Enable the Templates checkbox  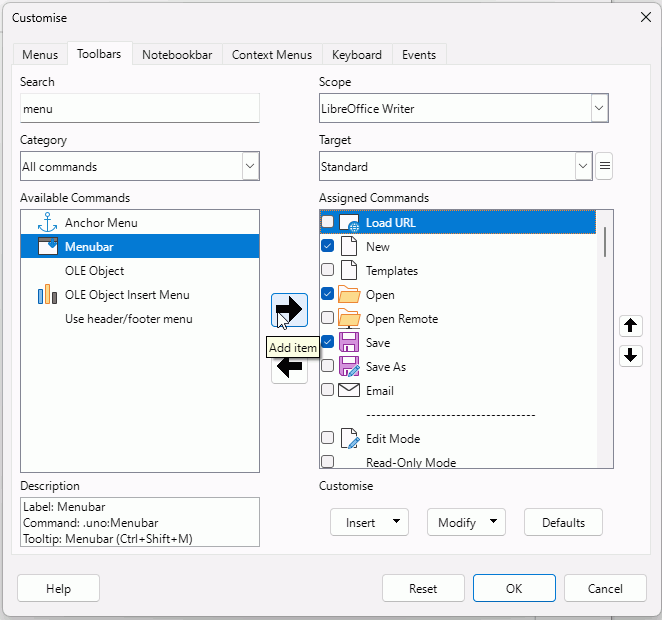click(x=327, y=271)
